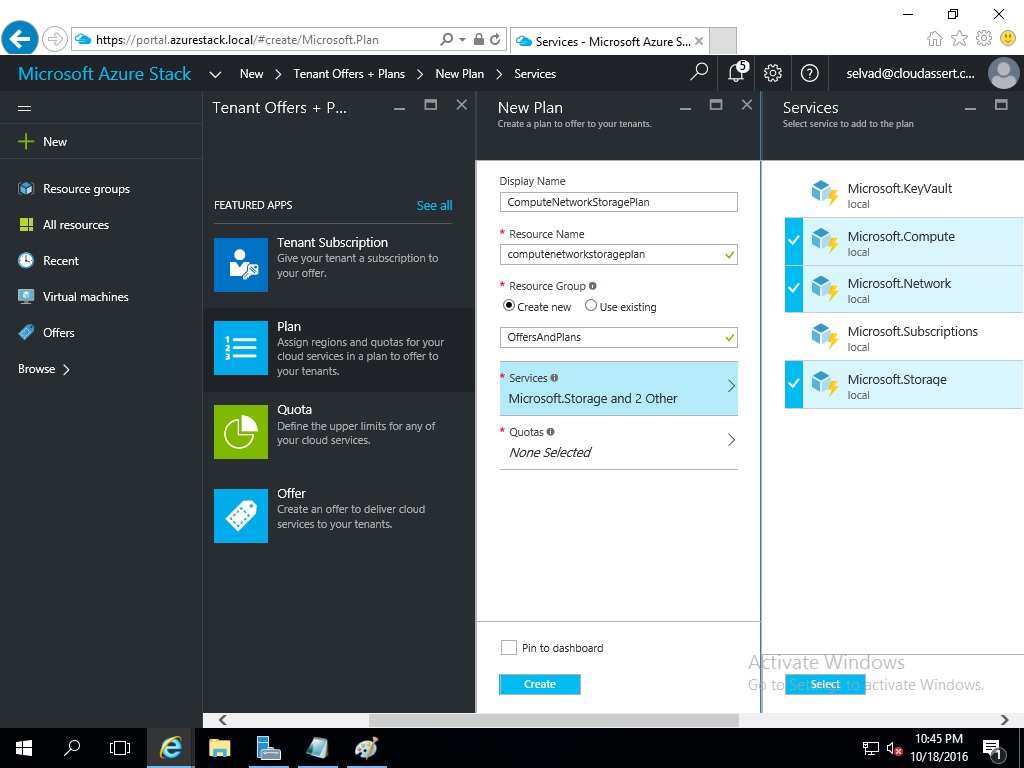Expand the Browse chevron in the sidebar
This screenshot has width=1024, height=768.
coord(66,370)
